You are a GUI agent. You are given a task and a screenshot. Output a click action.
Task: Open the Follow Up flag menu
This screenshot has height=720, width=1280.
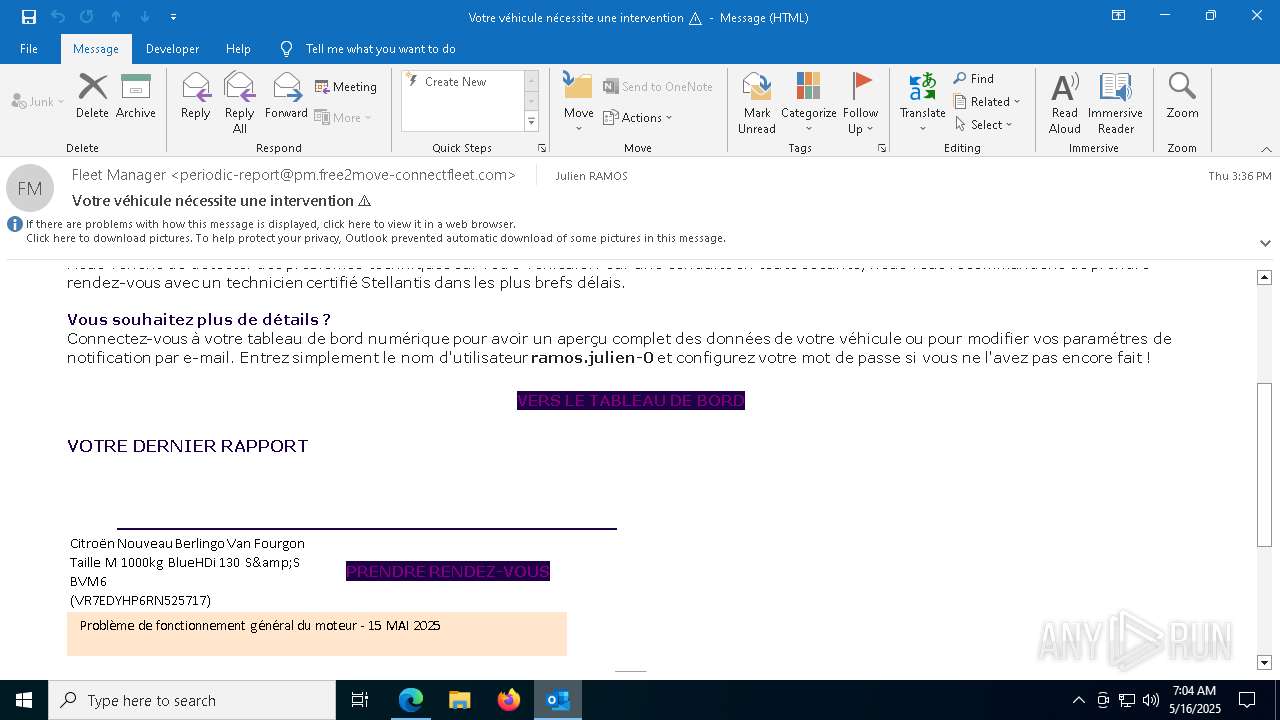pyautogui.click(x=860, y=102)
